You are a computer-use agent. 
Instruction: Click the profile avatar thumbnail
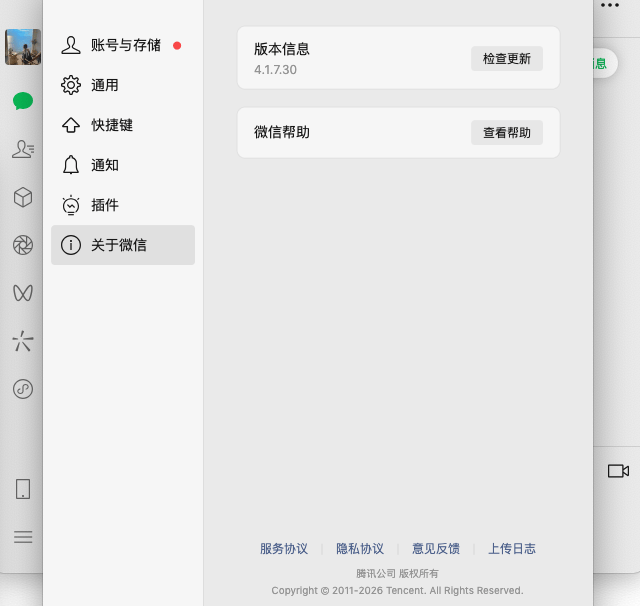pyautogui.click(x=22, y=47)
